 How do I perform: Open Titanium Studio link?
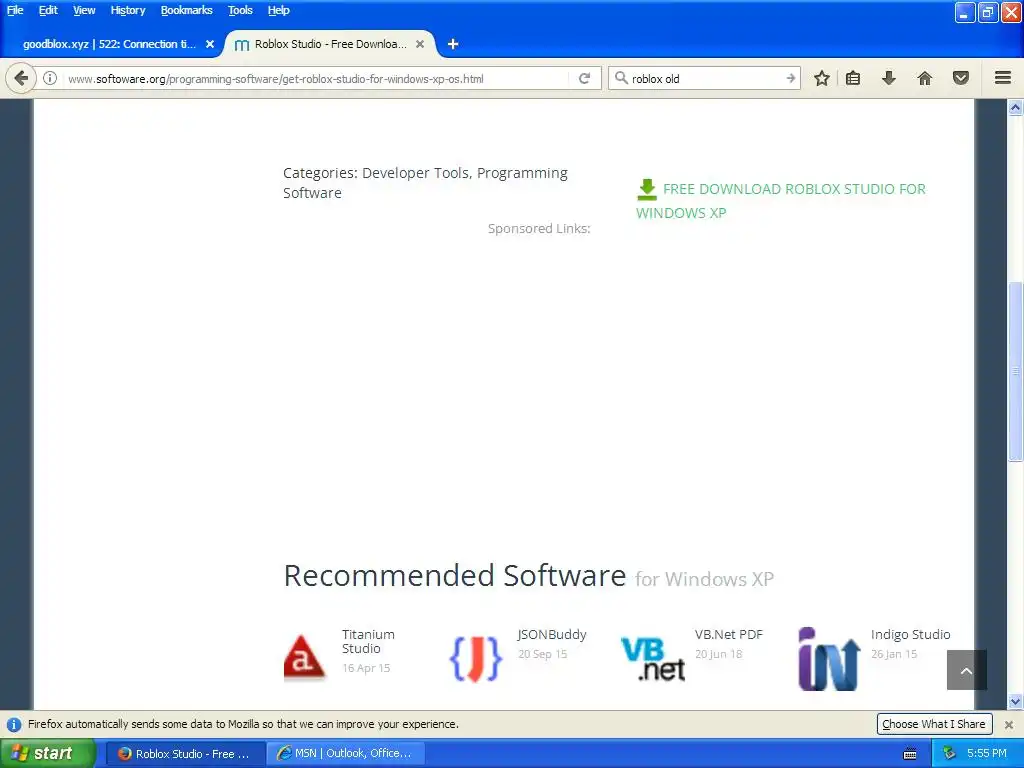[368, 641]
